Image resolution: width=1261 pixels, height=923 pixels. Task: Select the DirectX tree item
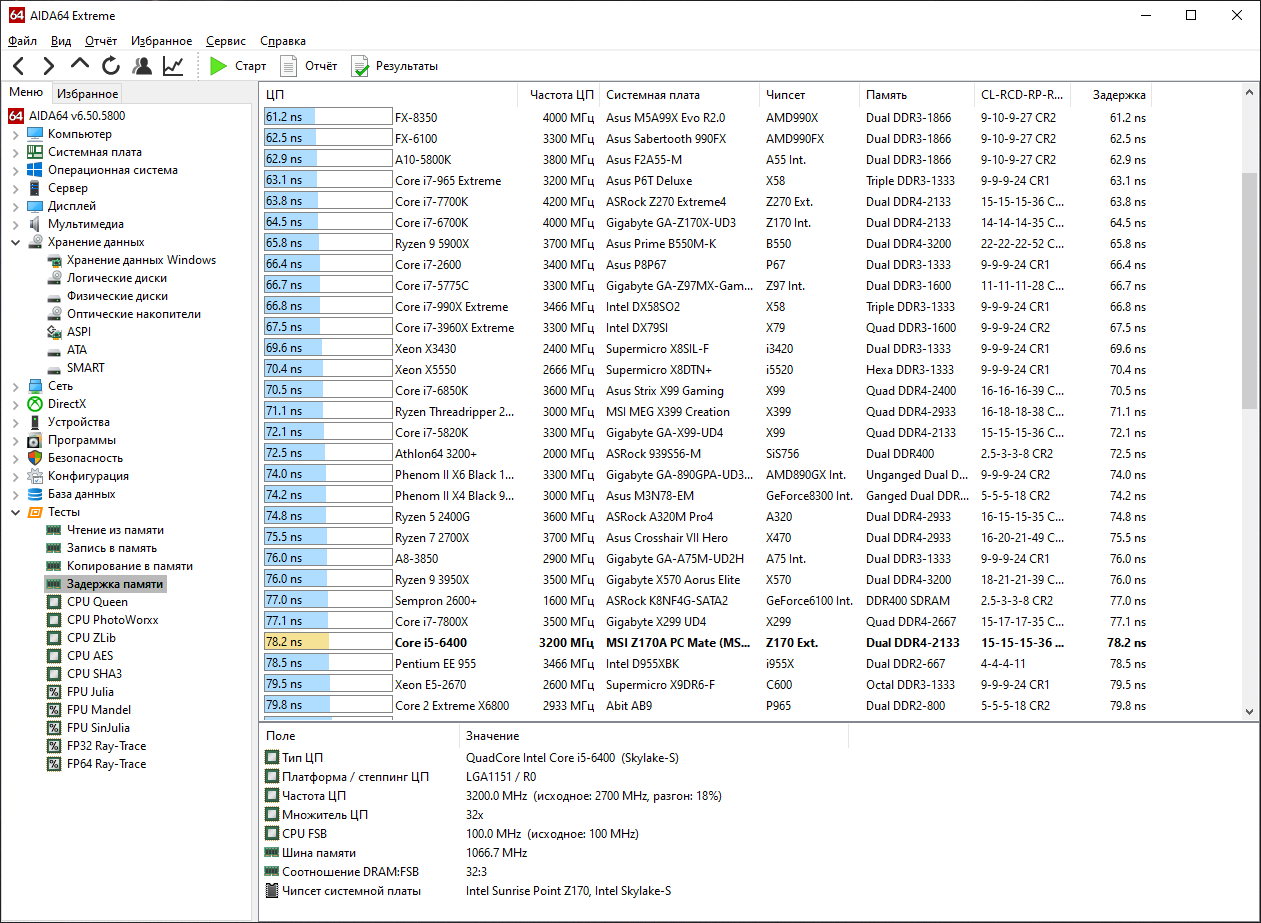pyautogui.click(x=67, y=404)
